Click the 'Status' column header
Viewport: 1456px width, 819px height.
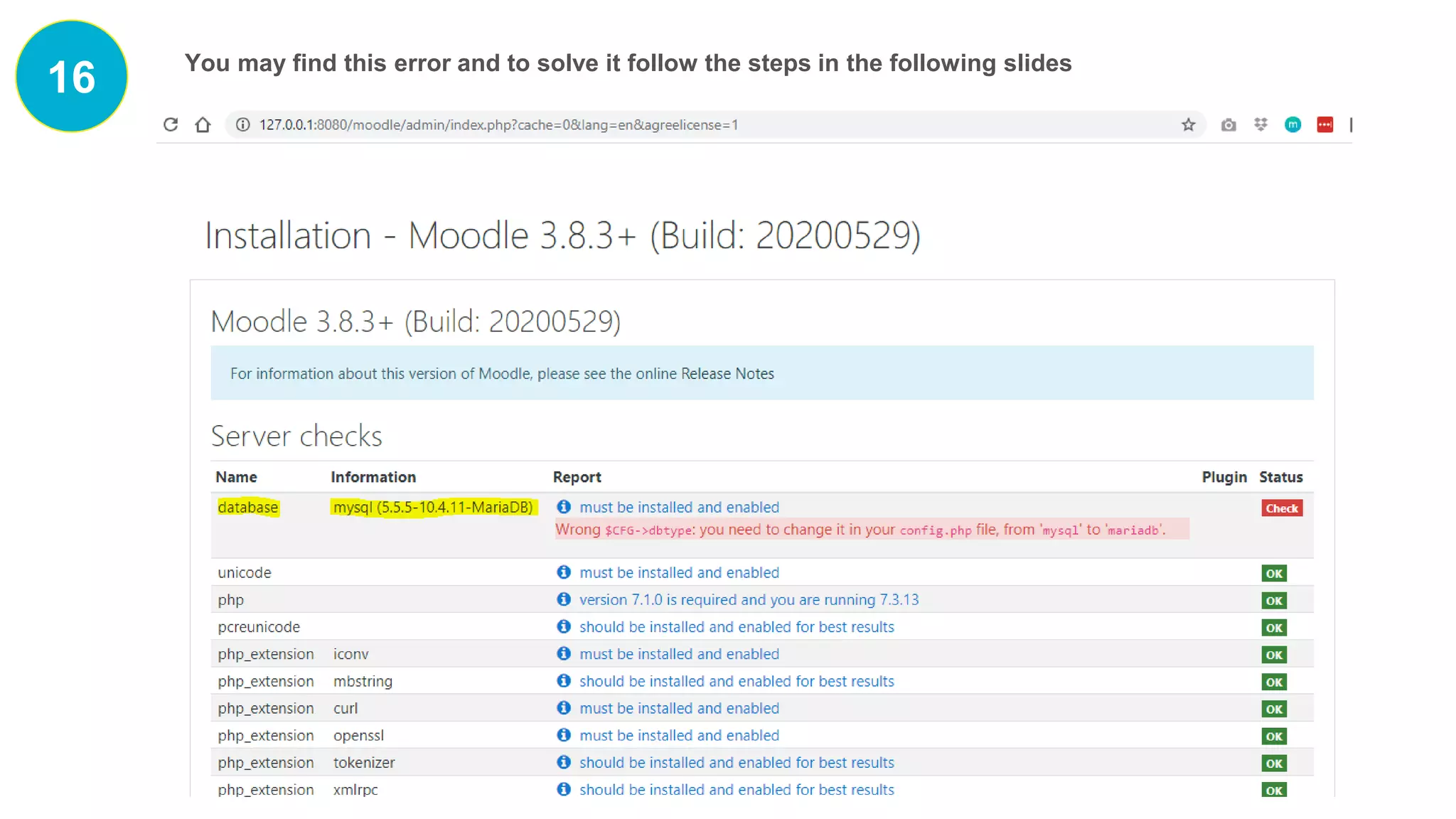coord(1281,477)
